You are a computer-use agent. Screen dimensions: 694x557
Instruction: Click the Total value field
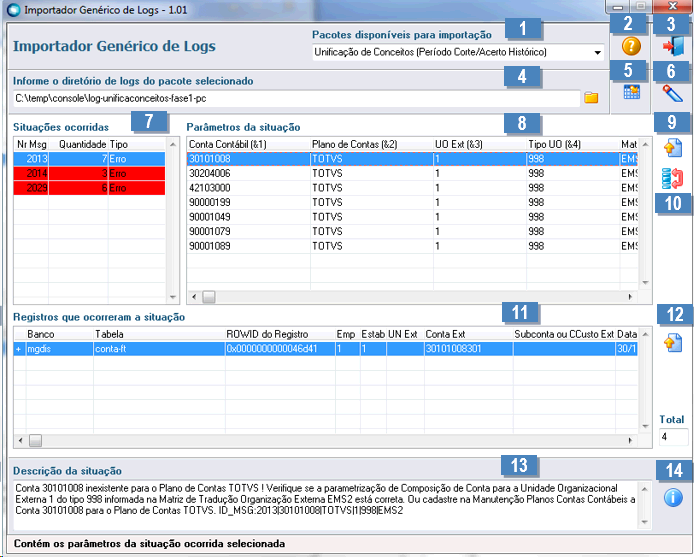[x=673, y=437]
